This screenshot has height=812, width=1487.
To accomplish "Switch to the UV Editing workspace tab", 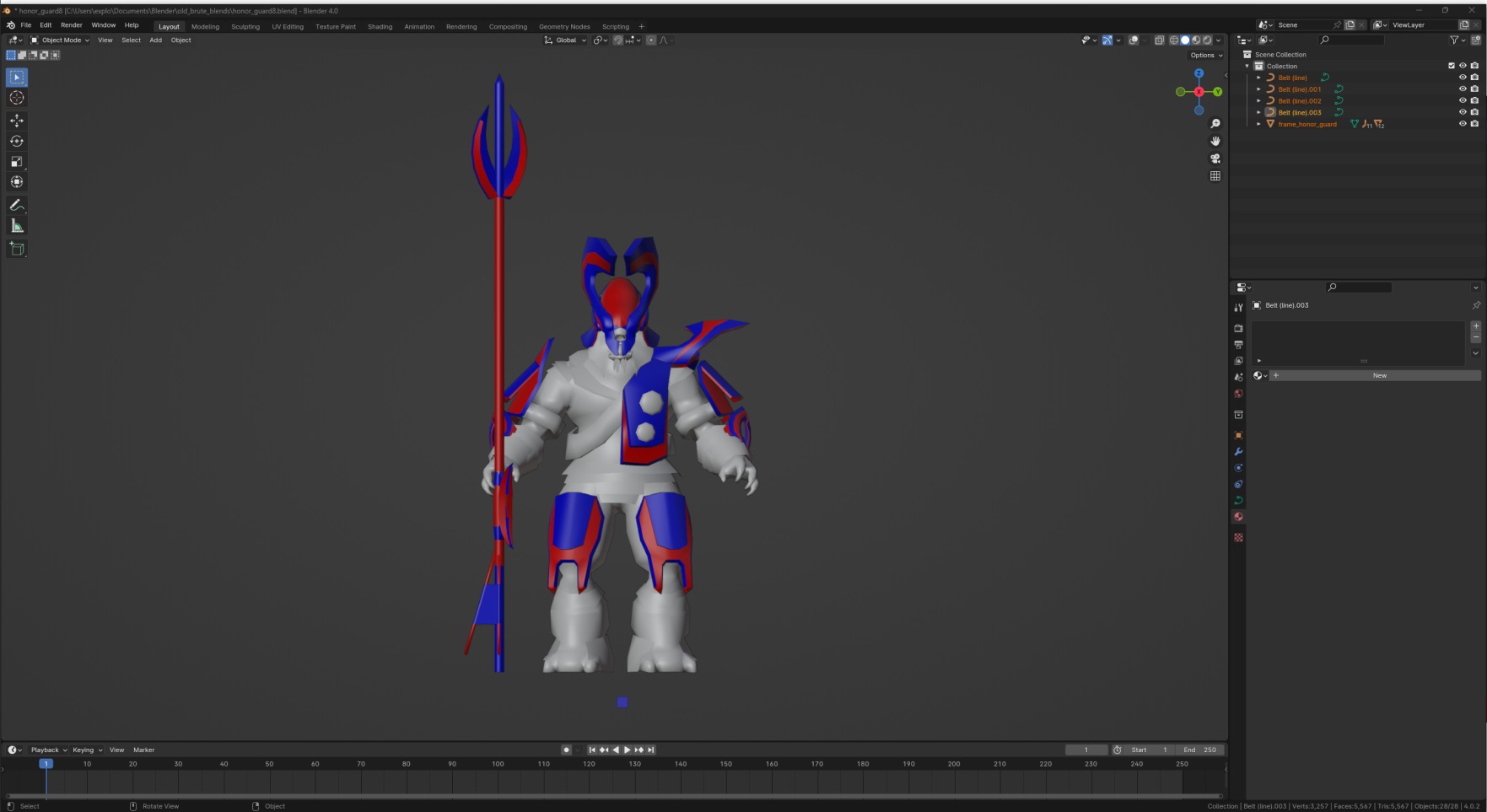I will click(x=288, y=26).
